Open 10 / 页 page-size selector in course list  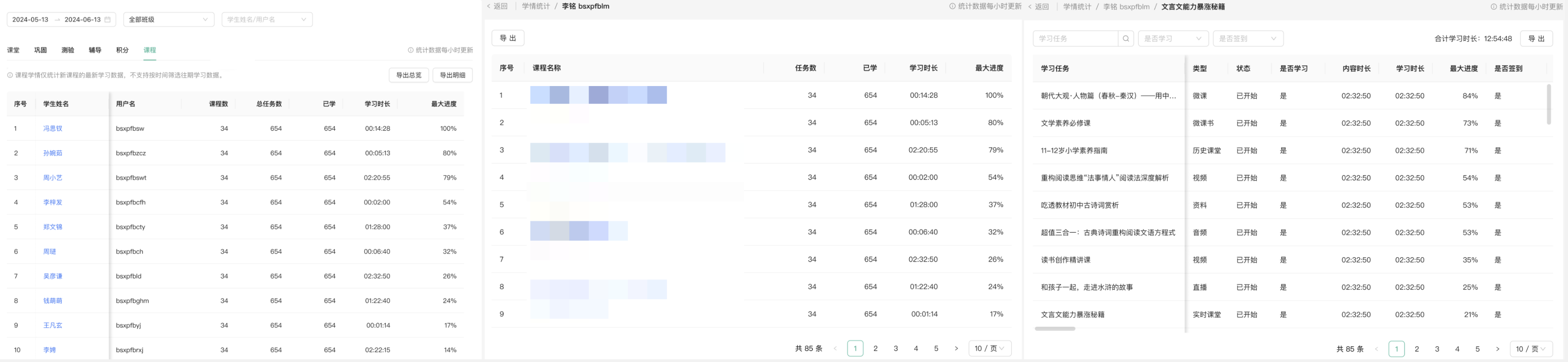coord(990,349)
